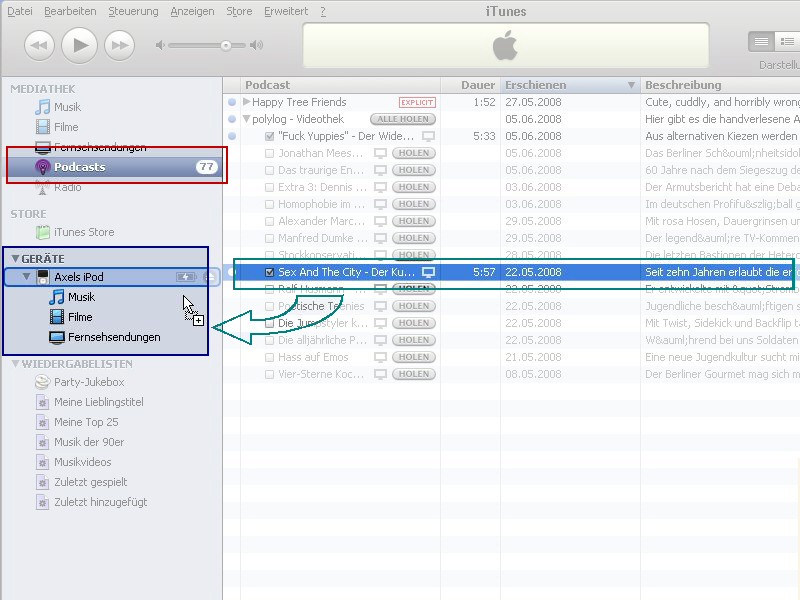Click the video icon of Vier-Sterne Koc…
The width and height of the screenshot is (800, 600).
tap(380, 374)
